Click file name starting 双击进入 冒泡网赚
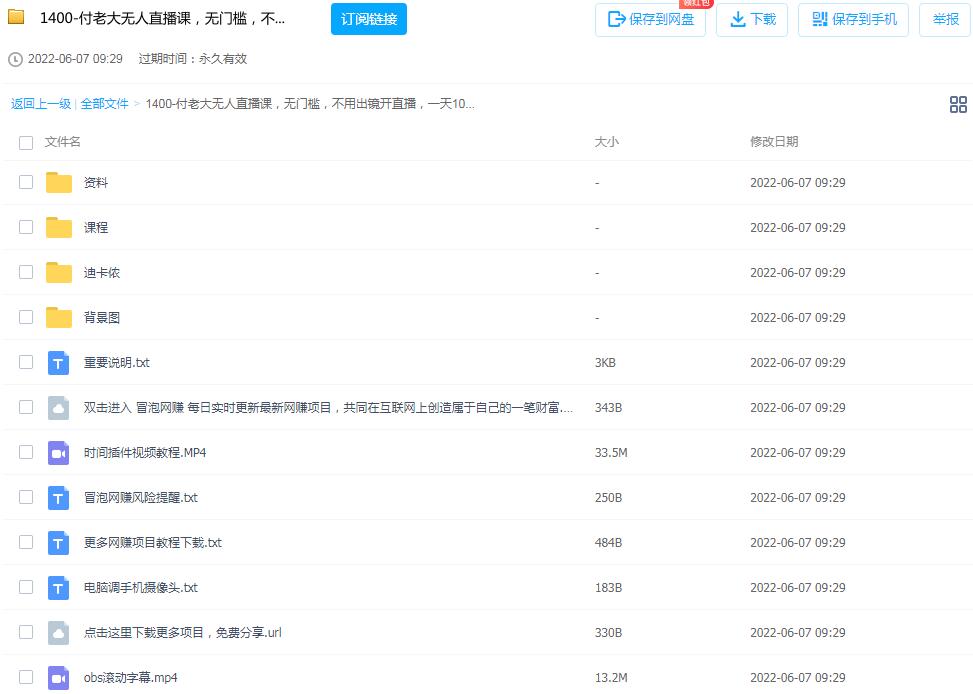Screen dimensions: 973x694 (328, 408)
